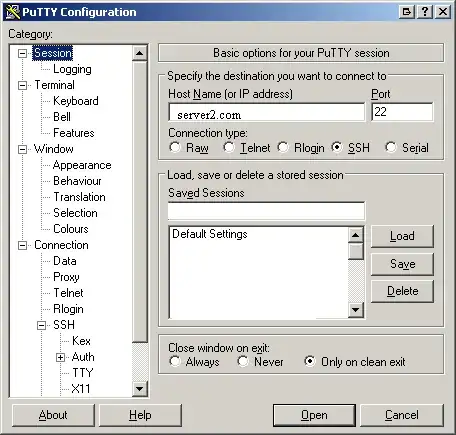Click the Save session button

[402, 264]
